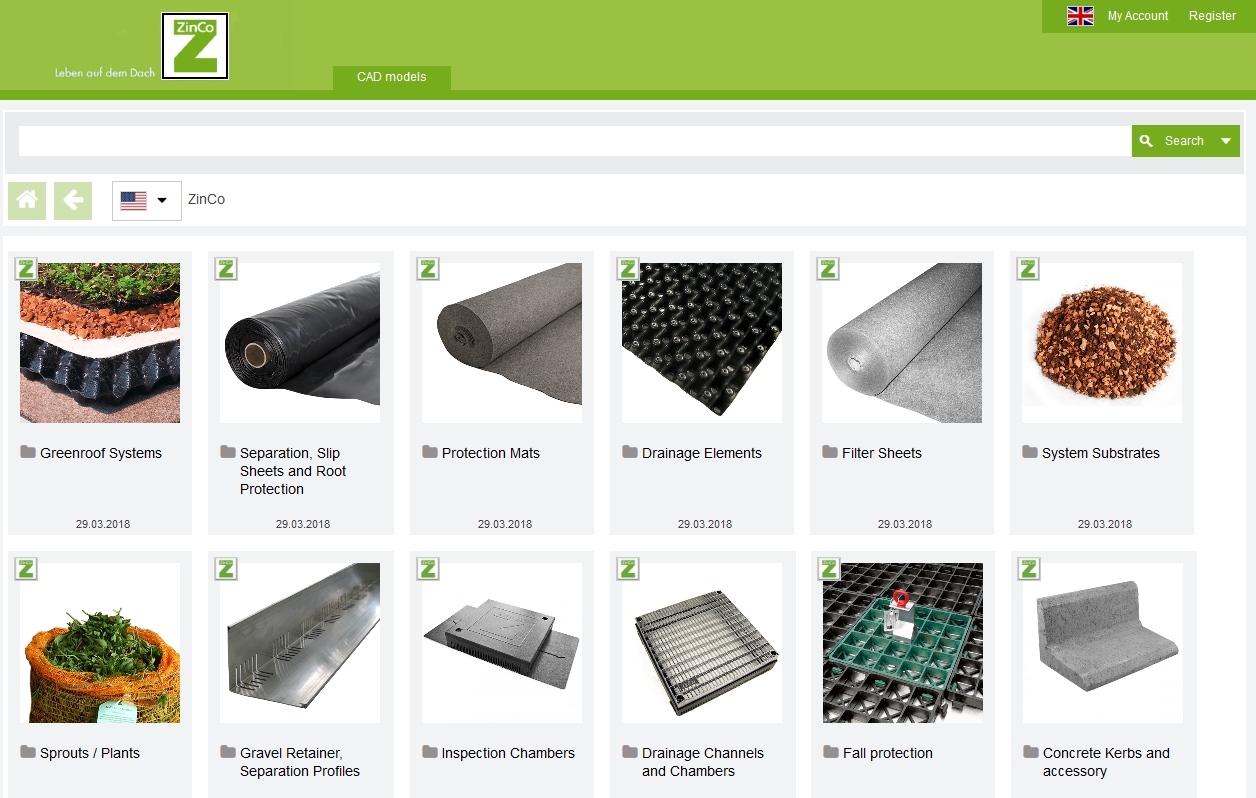Click the folder icon beside Protection Mats
1256x798 pixels.
[430, 452]
